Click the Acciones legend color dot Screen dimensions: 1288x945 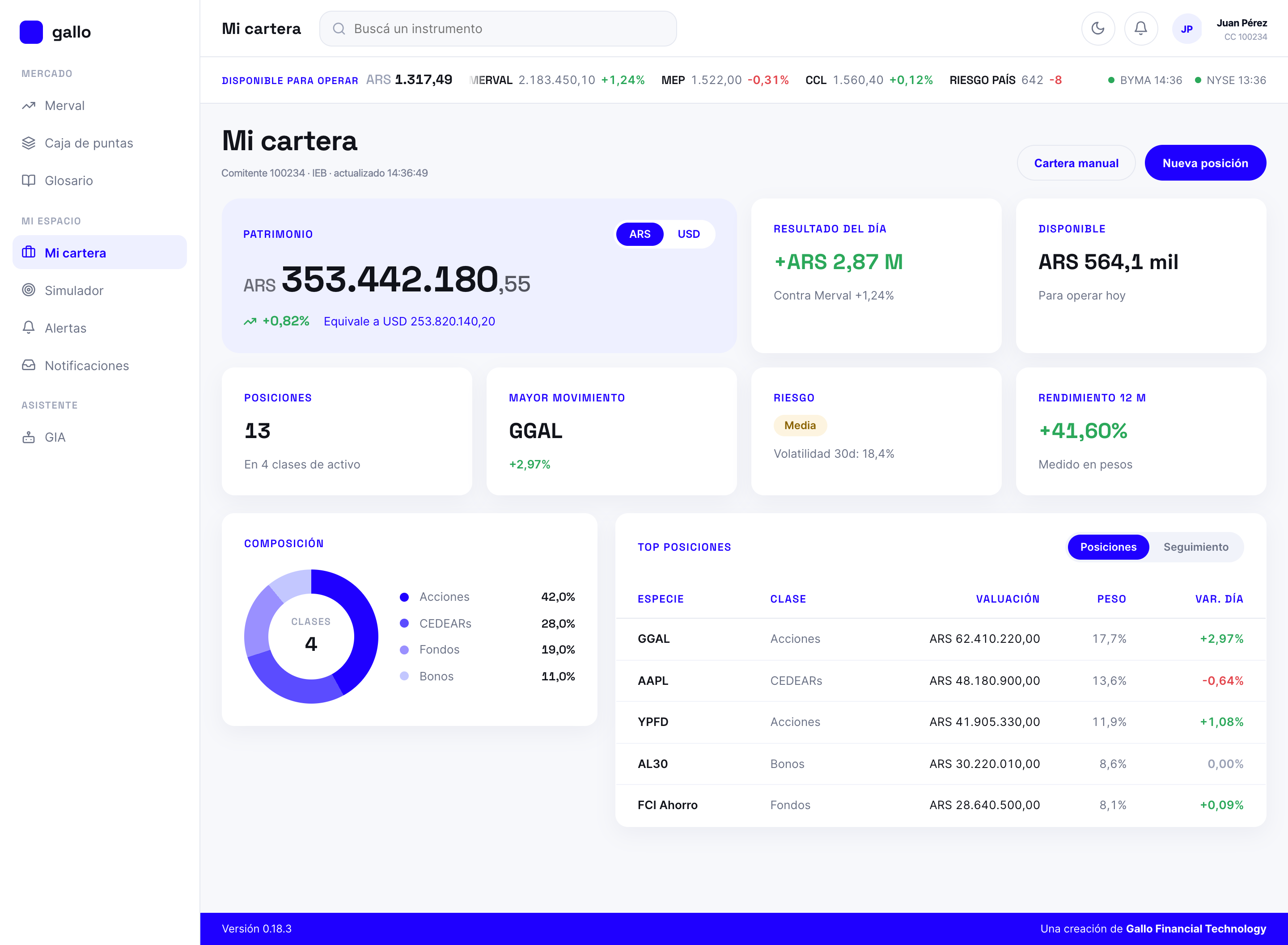pos(404,597)
